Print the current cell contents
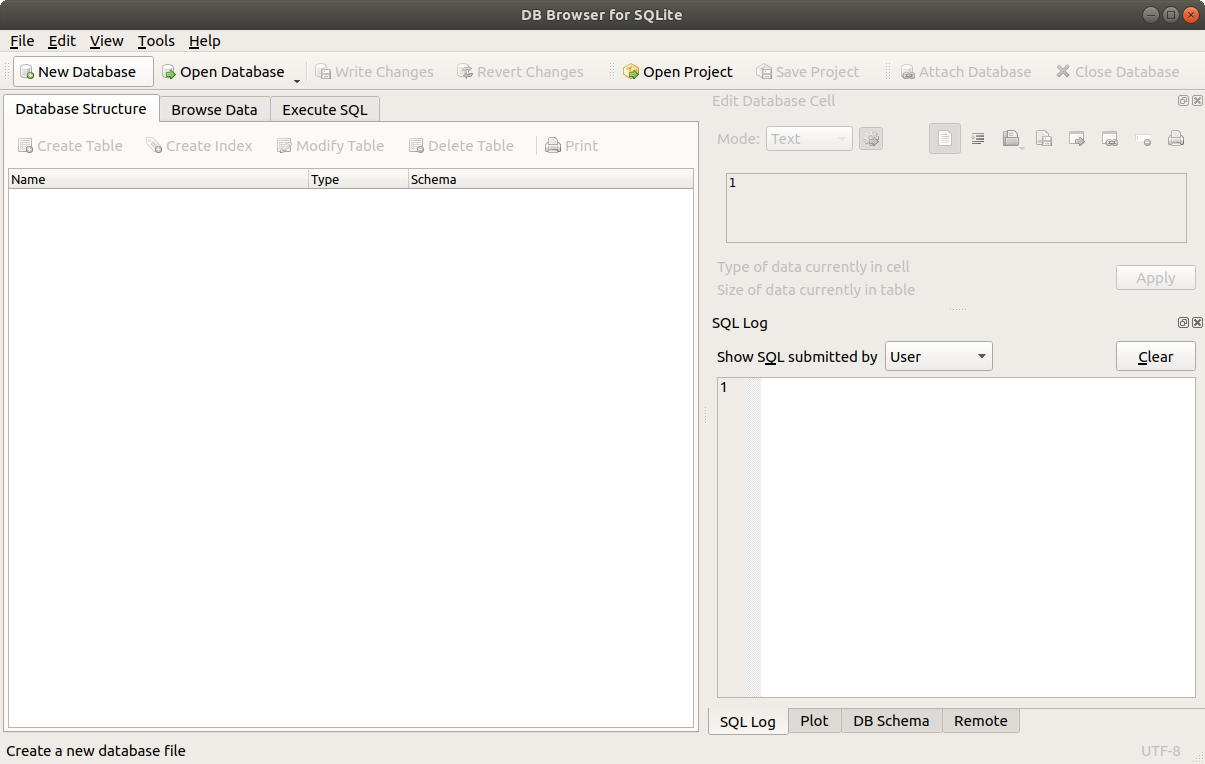 click(x=1176, y=138)
